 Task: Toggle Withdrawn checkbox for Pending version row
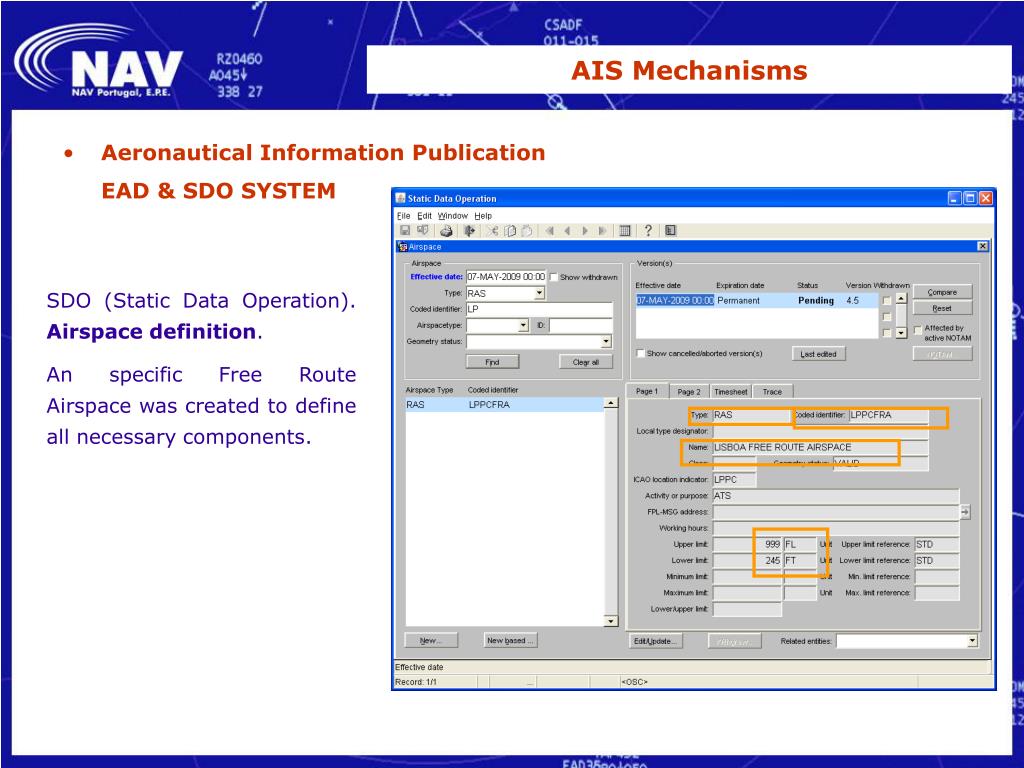click(x=886, y=301)
